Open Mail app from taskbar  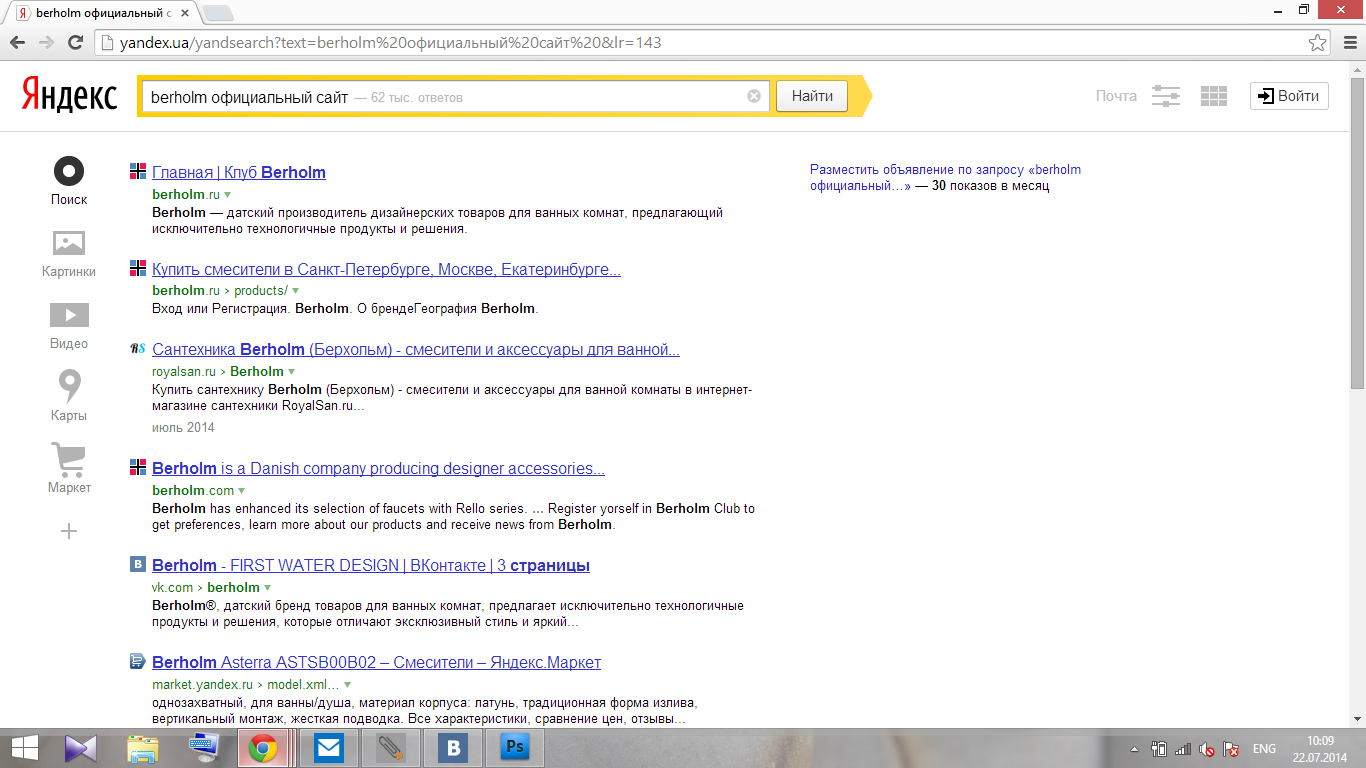pos(329,747)
